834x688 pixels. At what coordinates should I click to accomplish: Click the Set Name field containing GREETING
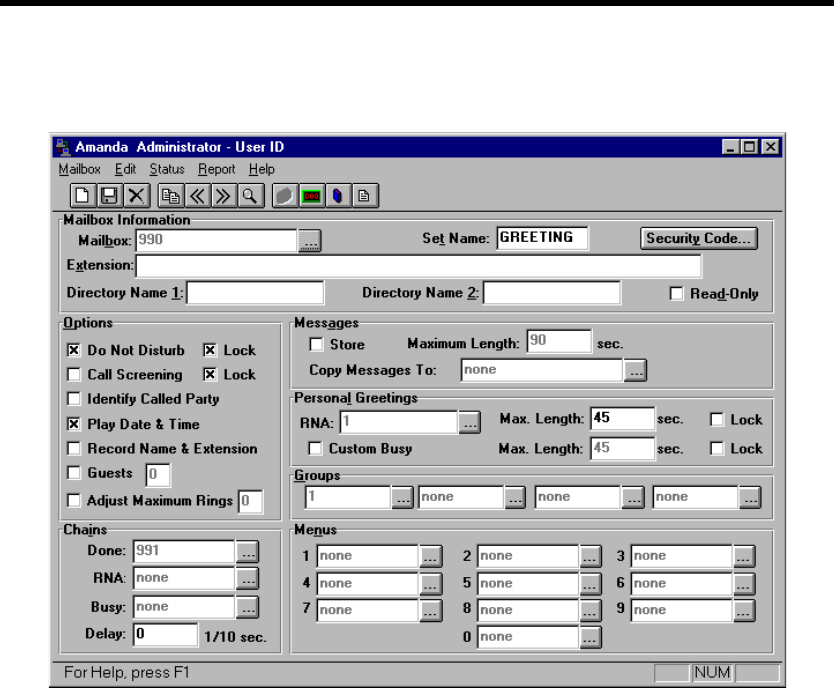[543, 238]
